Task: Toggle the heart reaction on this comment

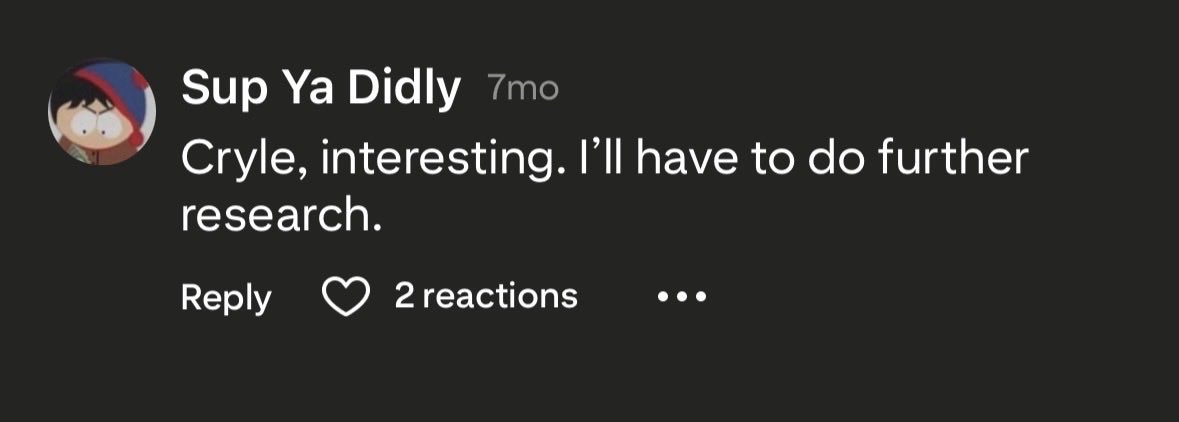Action: pyautogui.click(x=345, y=296)
